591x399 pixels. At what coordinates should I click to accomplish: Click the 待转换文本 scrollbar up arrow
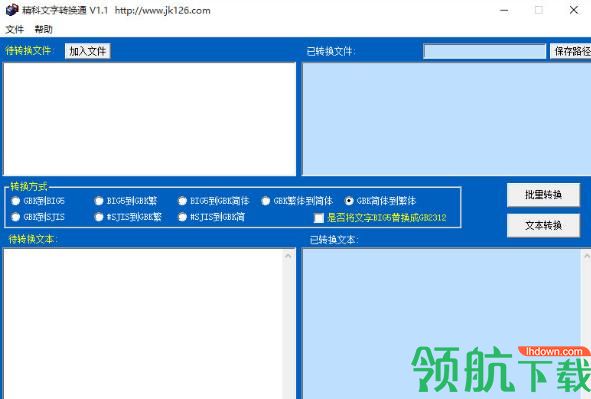point(288,256)
